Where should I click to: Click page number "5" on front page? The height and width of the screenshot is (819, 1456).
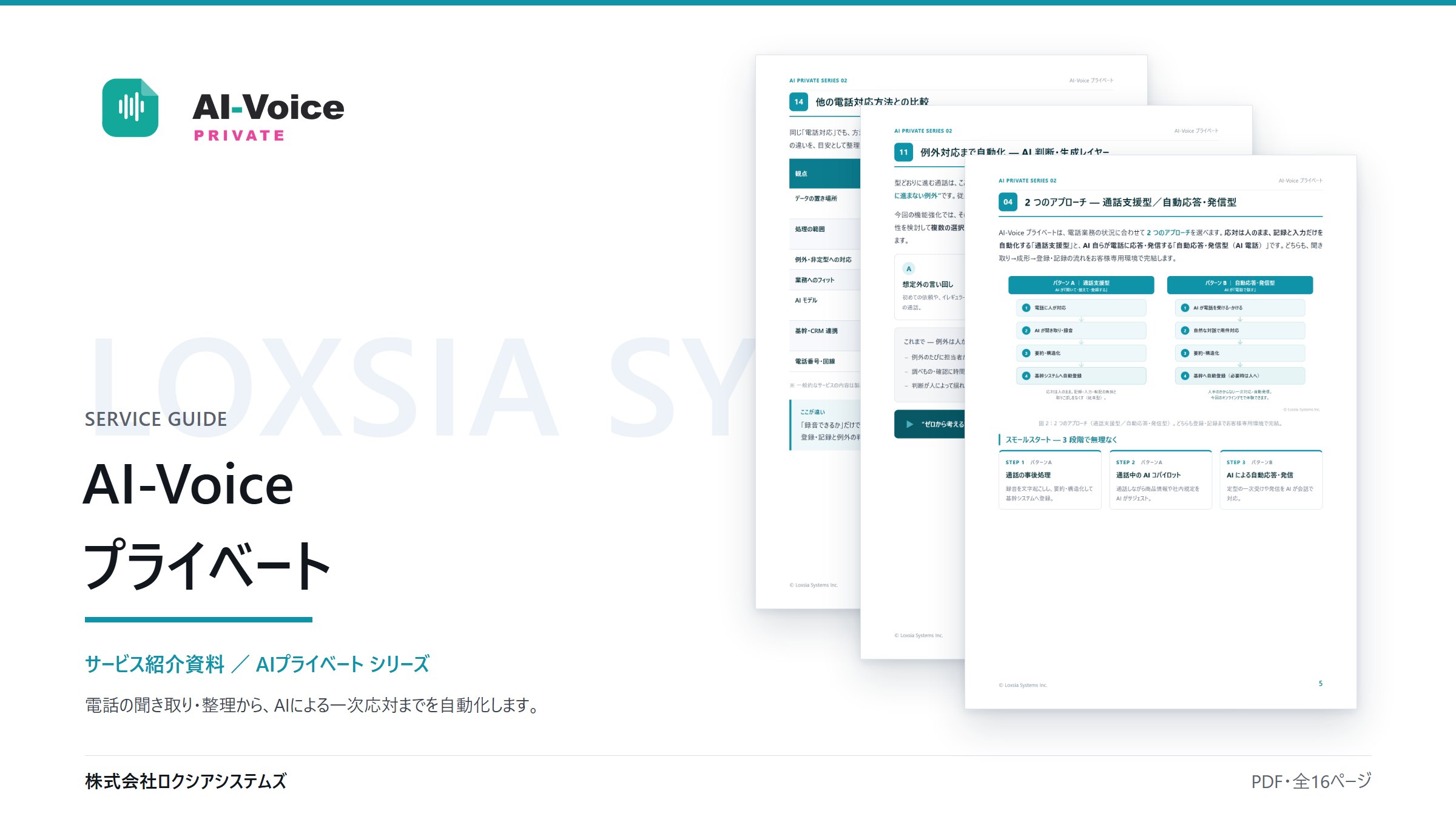[x=1320, y=684]
